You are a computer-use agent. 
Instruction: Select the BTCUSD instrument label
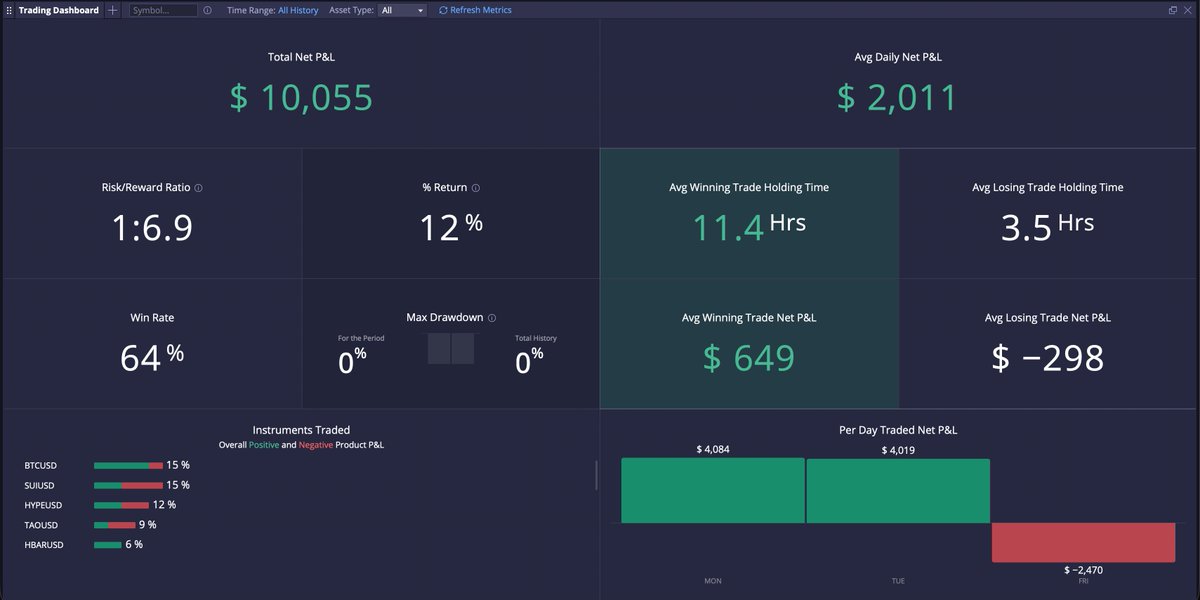(40, 465)
